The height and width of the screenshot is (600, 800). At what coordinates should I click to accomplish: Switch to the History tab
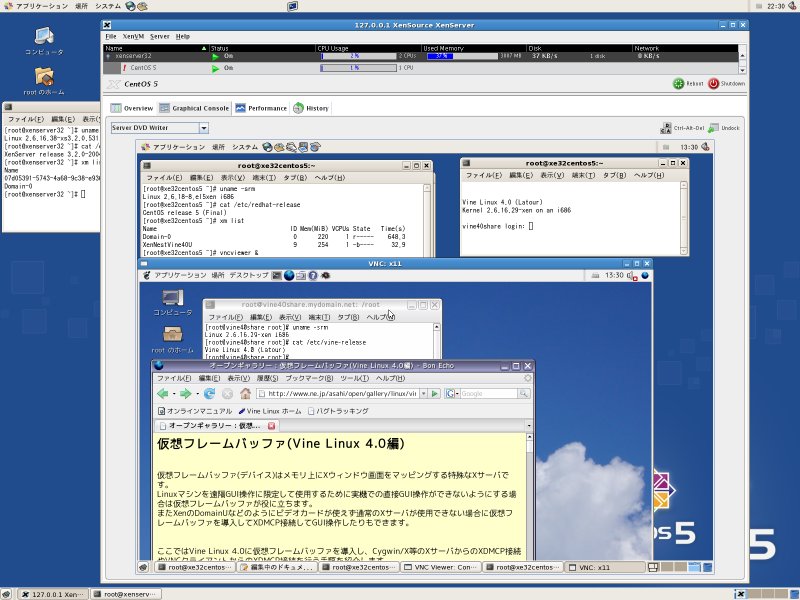(x=311, y=108)
